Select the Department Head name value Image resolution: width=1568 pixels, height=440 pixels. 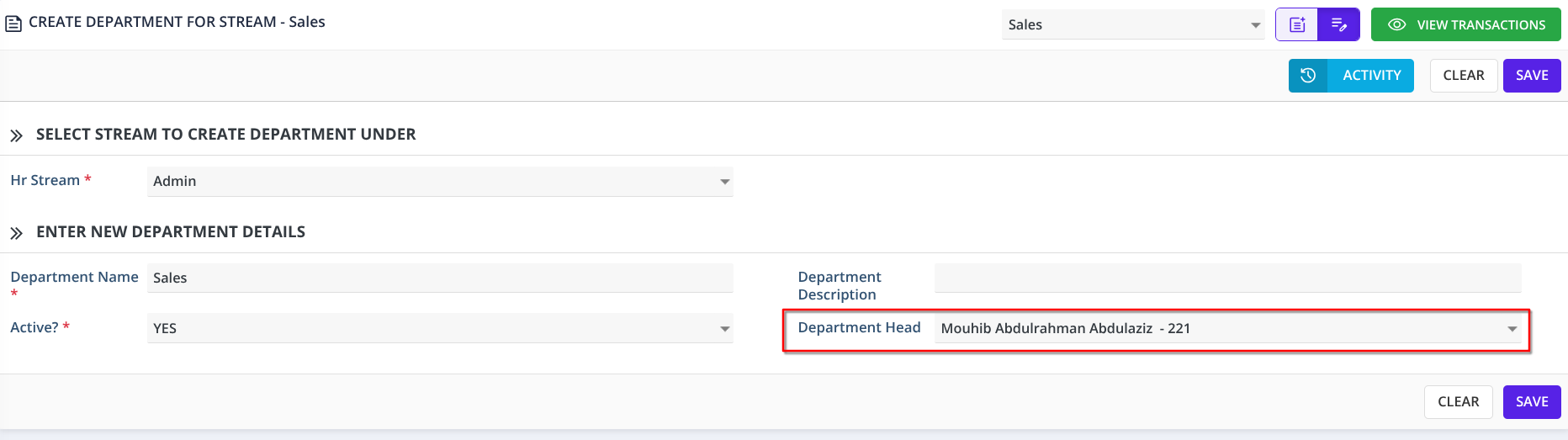1065,329
